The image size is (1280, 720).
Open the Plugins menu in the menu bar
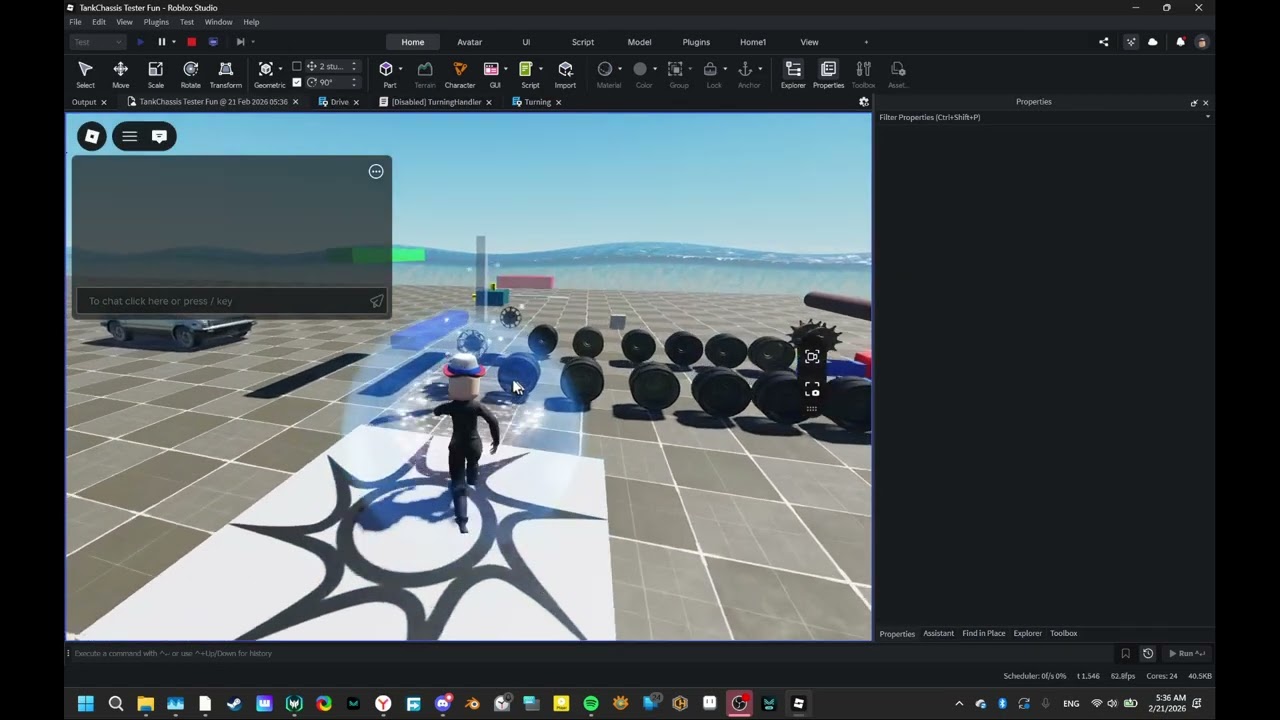156,22
